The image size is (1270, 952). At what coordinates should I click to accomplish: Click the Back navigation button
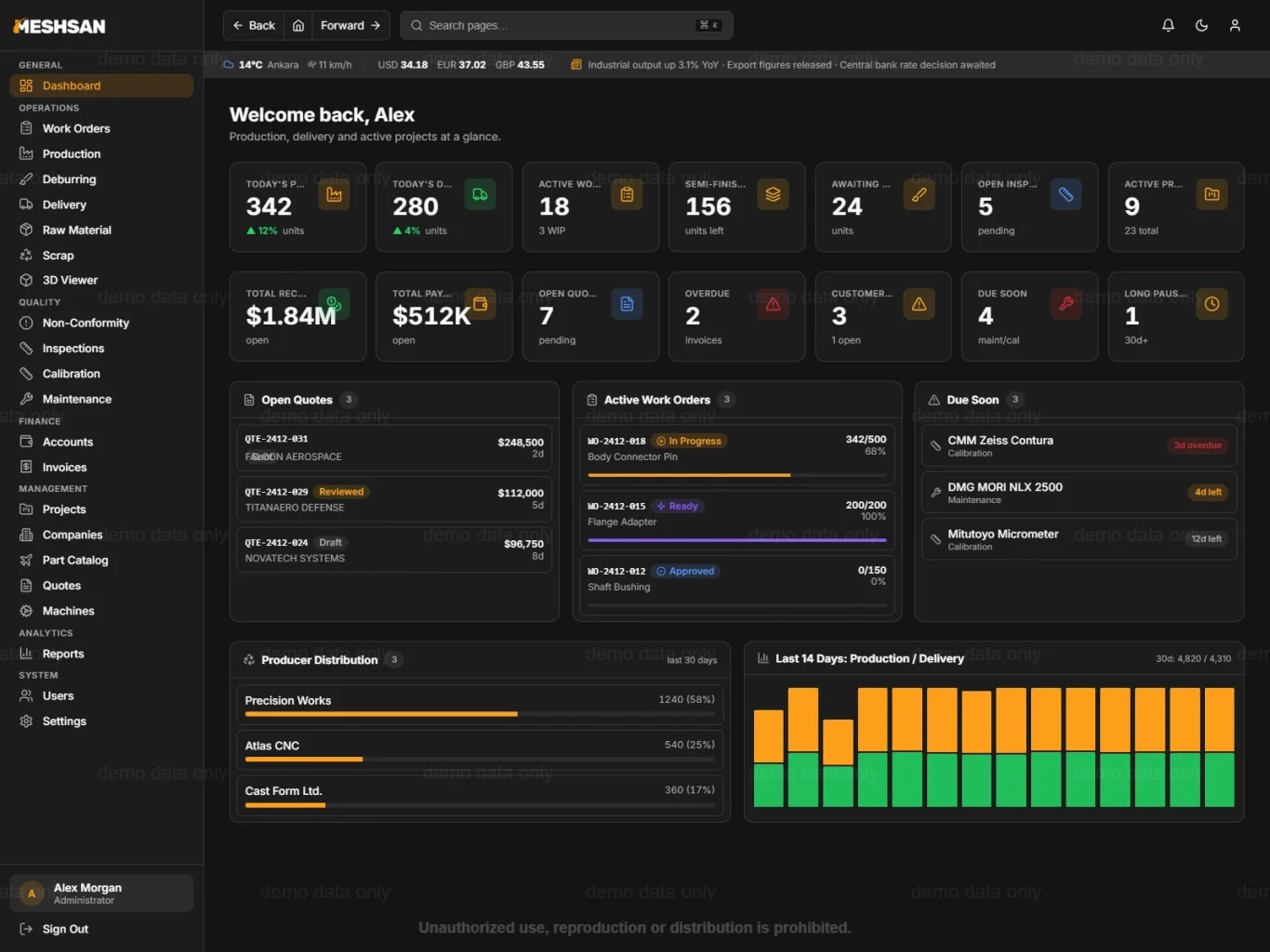point(254,26)
